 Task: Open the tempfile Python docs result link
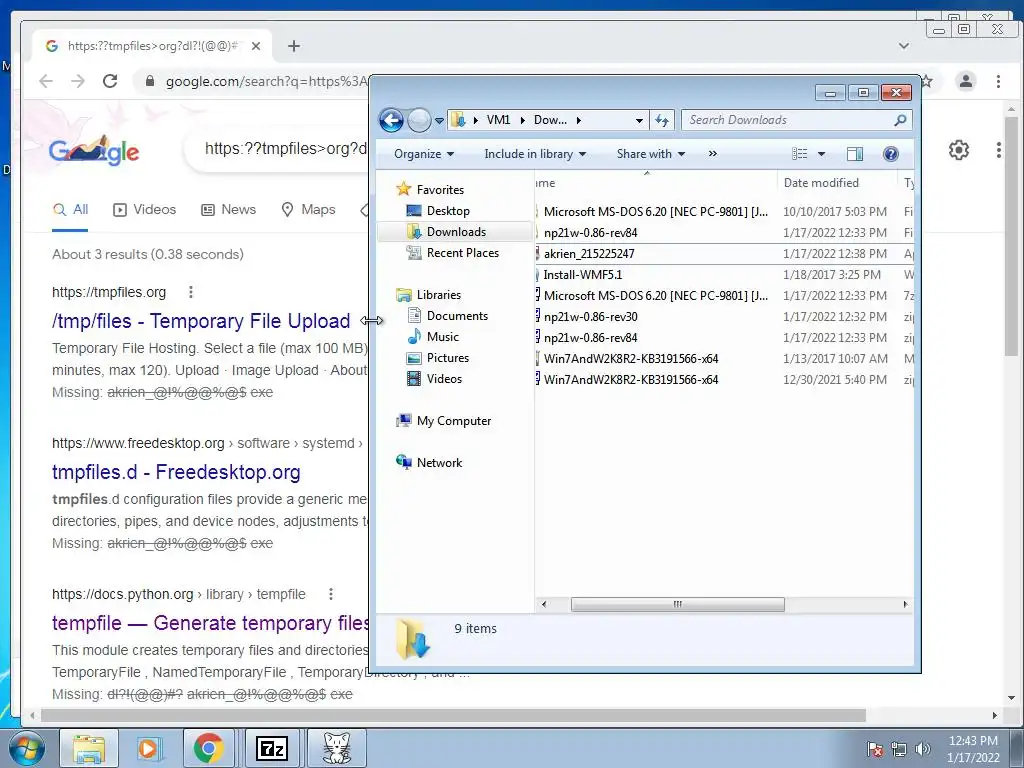click(210, 623)
